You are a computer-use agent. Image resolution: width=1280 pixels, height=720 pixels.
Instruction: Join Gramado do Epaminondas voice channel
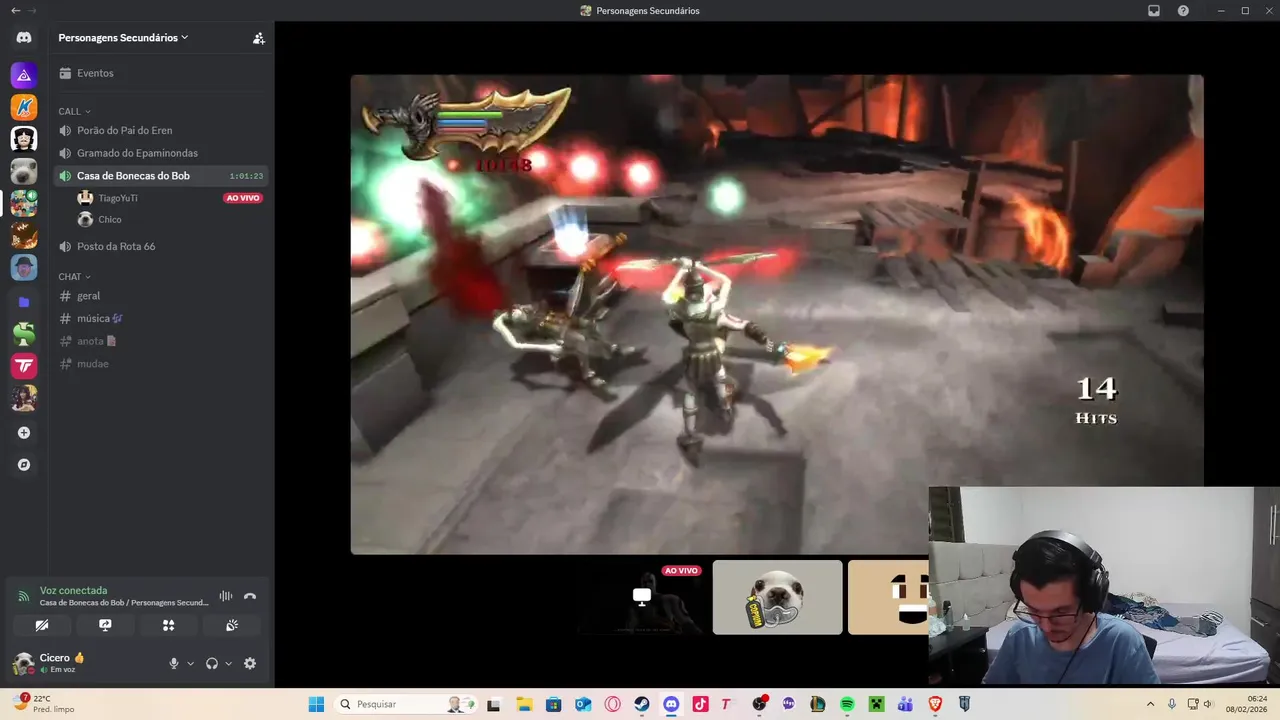tap(161, 153)
